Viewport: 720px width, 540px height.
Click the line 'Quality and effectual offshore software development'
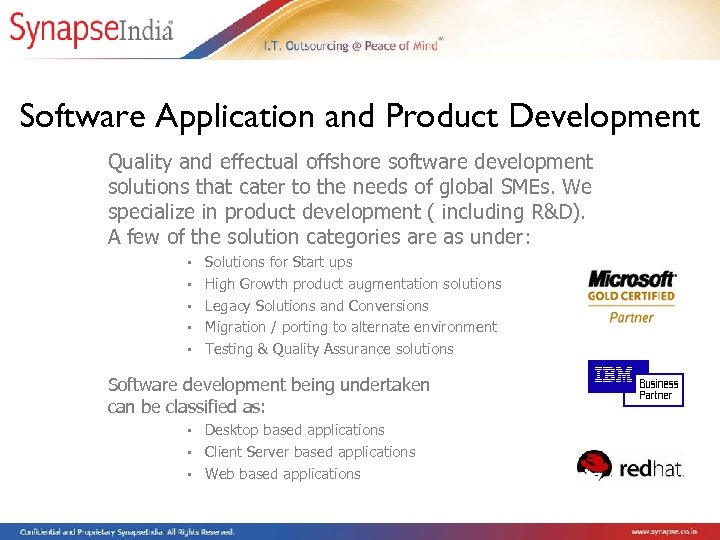pos(350,162)
